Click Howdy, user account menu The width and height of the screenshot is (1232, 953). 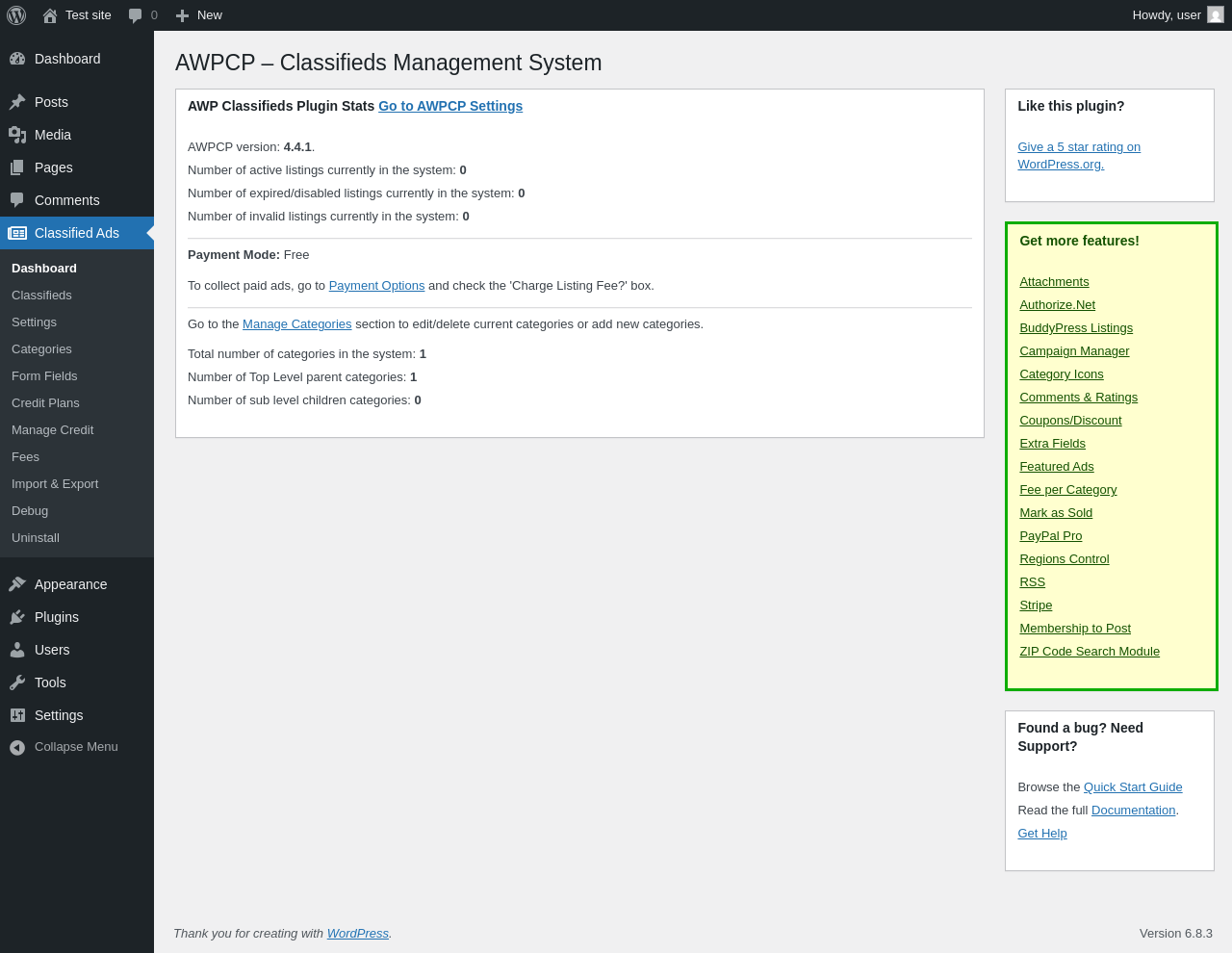tap(1167, 15)
